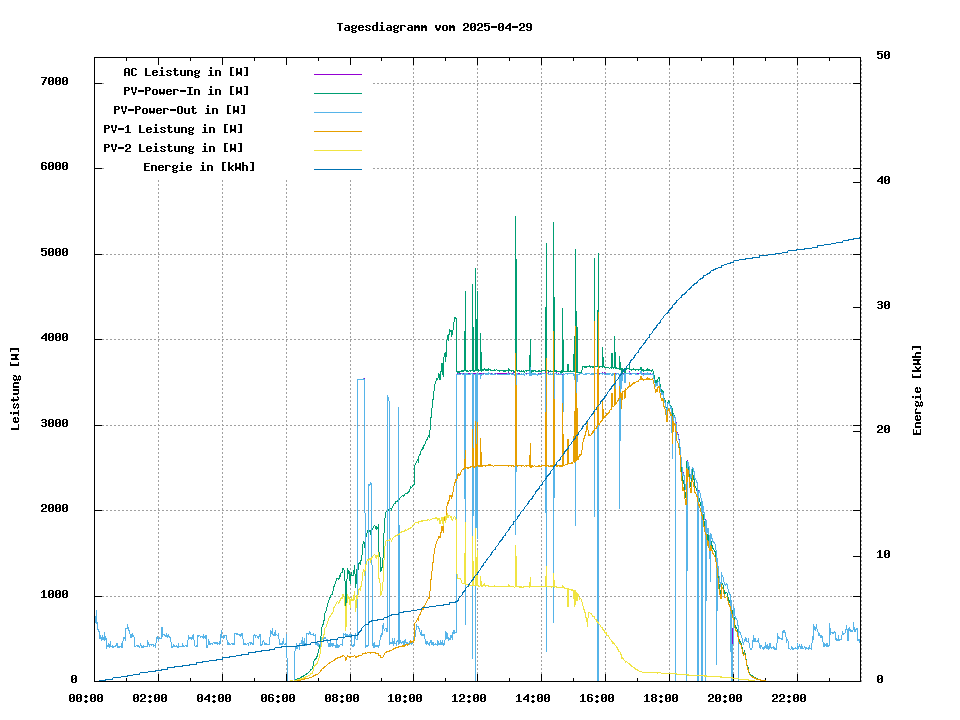Screen dimensions: 960x720
Task: Select the 06:00 time axis label
Action: tap(277, 698)
